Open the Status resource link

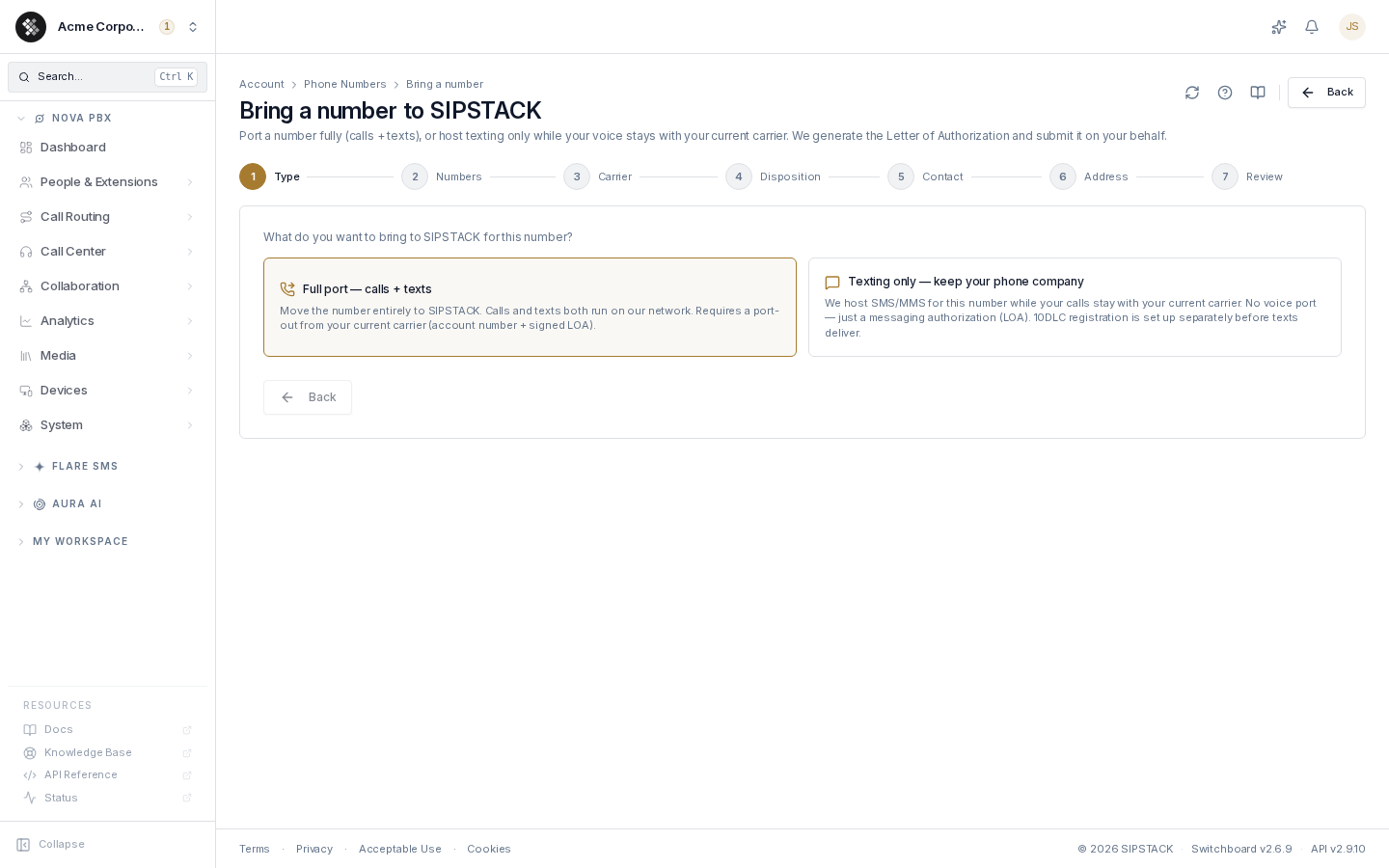tap(107, 799)
